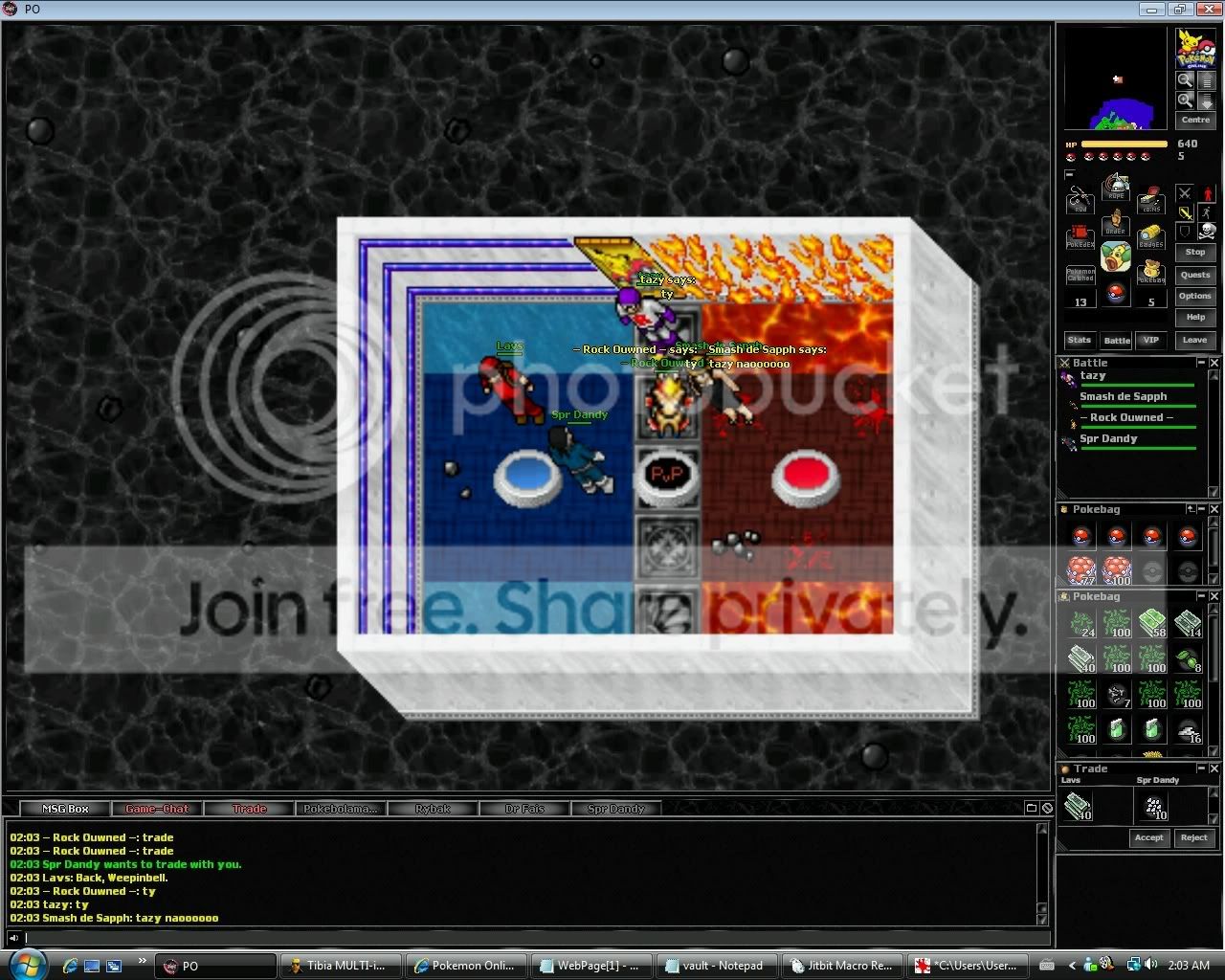Go up one container in the upper Pokebag
The height and width of the screenshot is (980, 1225).
pyautogui.click(x=1191, y=509)
